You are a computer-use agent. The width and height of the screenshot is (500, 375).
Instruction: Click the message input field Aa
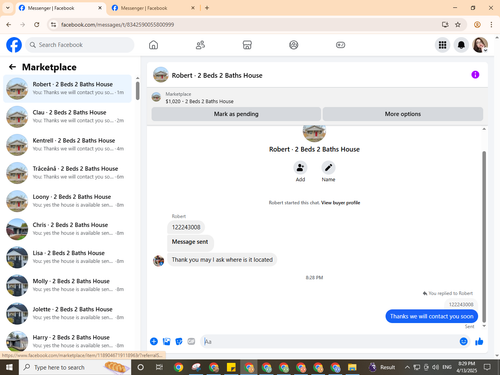[x=330, y=341]
